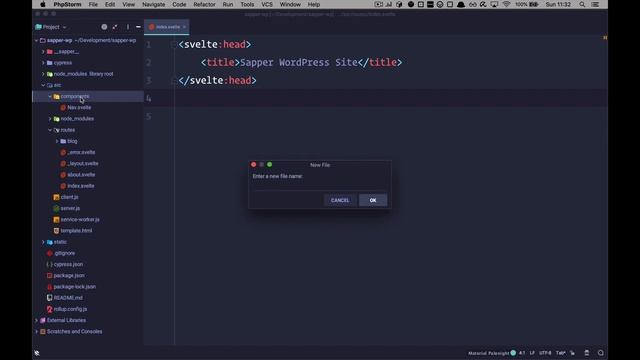Viewport: 640px width, 360px height.
Task: Click the client.js file icon
Action: click(56, 197)
